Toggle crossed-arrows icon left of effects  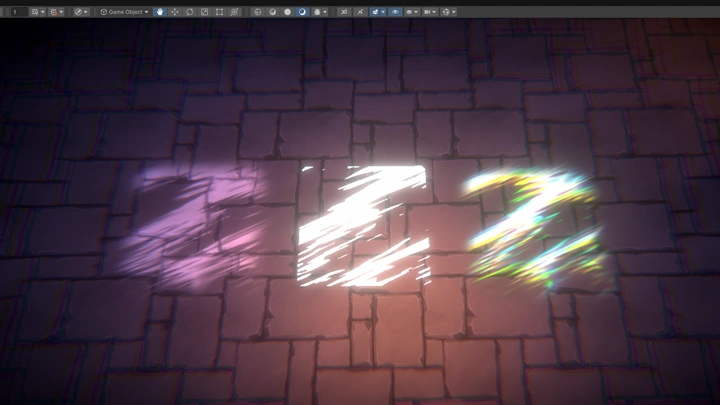point(360,12)
